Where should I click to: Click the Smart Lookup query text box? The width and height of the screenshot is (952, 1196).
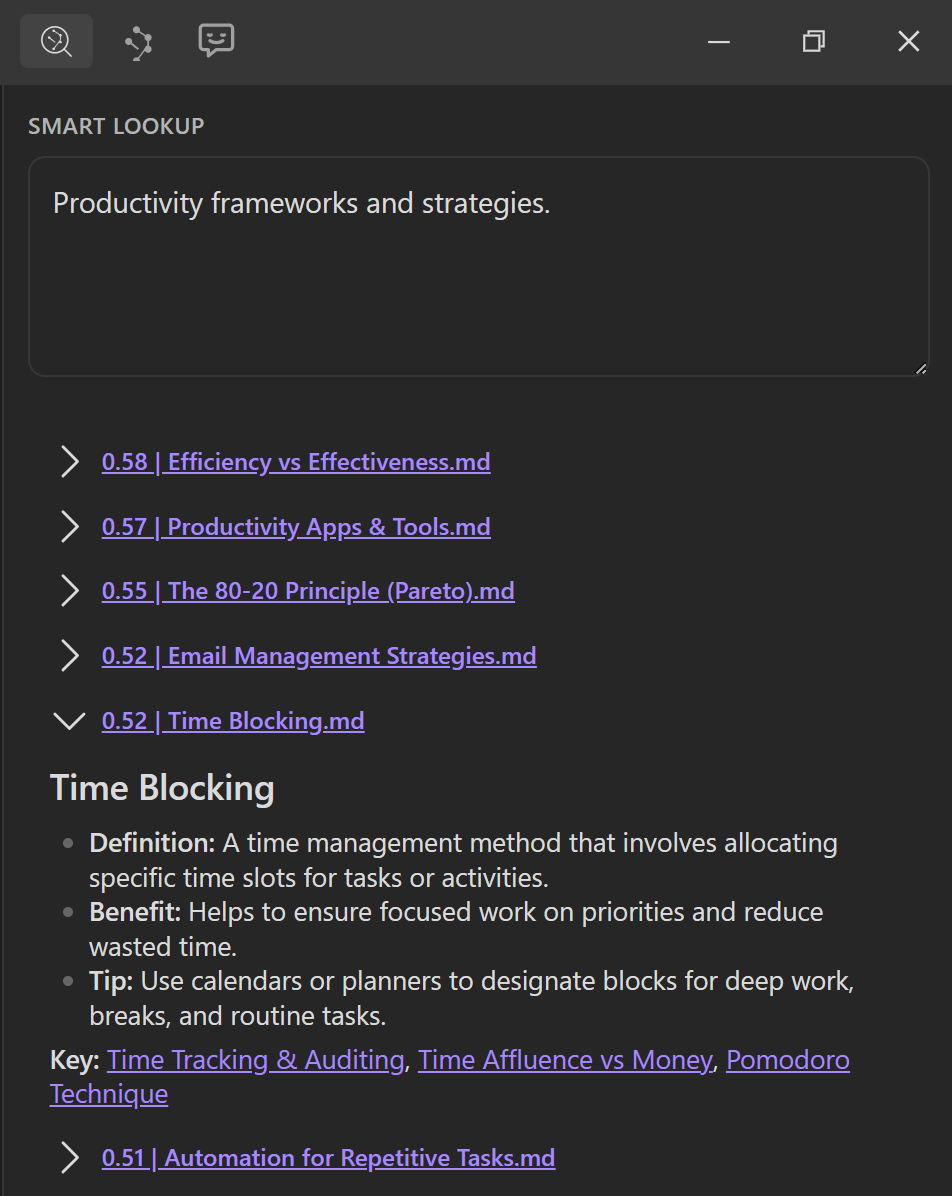pyautogui.click(x=478, y=266)
